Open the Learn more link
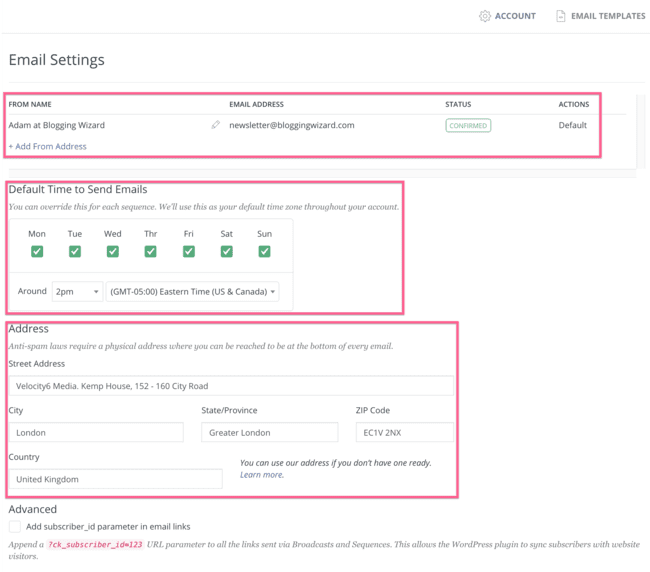650x572 pixels. click(x=262, y=475)
